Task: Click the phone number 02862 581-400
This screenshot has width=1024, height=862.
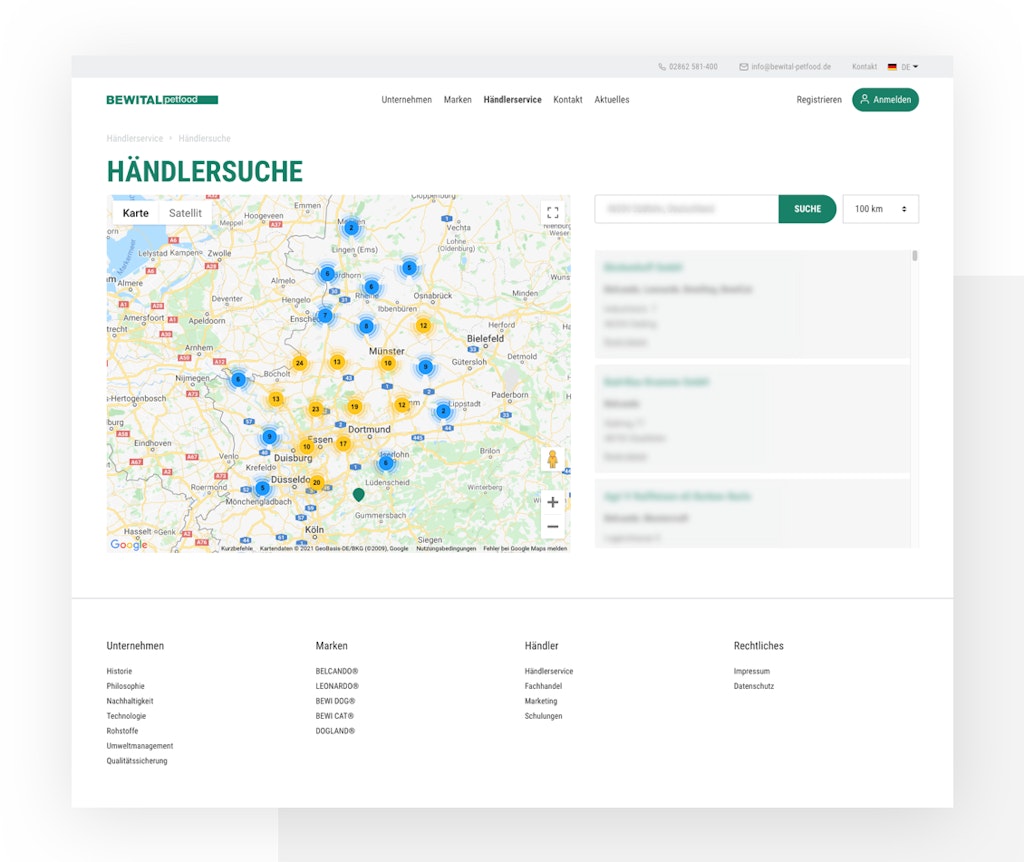Action: pos(693,67)
